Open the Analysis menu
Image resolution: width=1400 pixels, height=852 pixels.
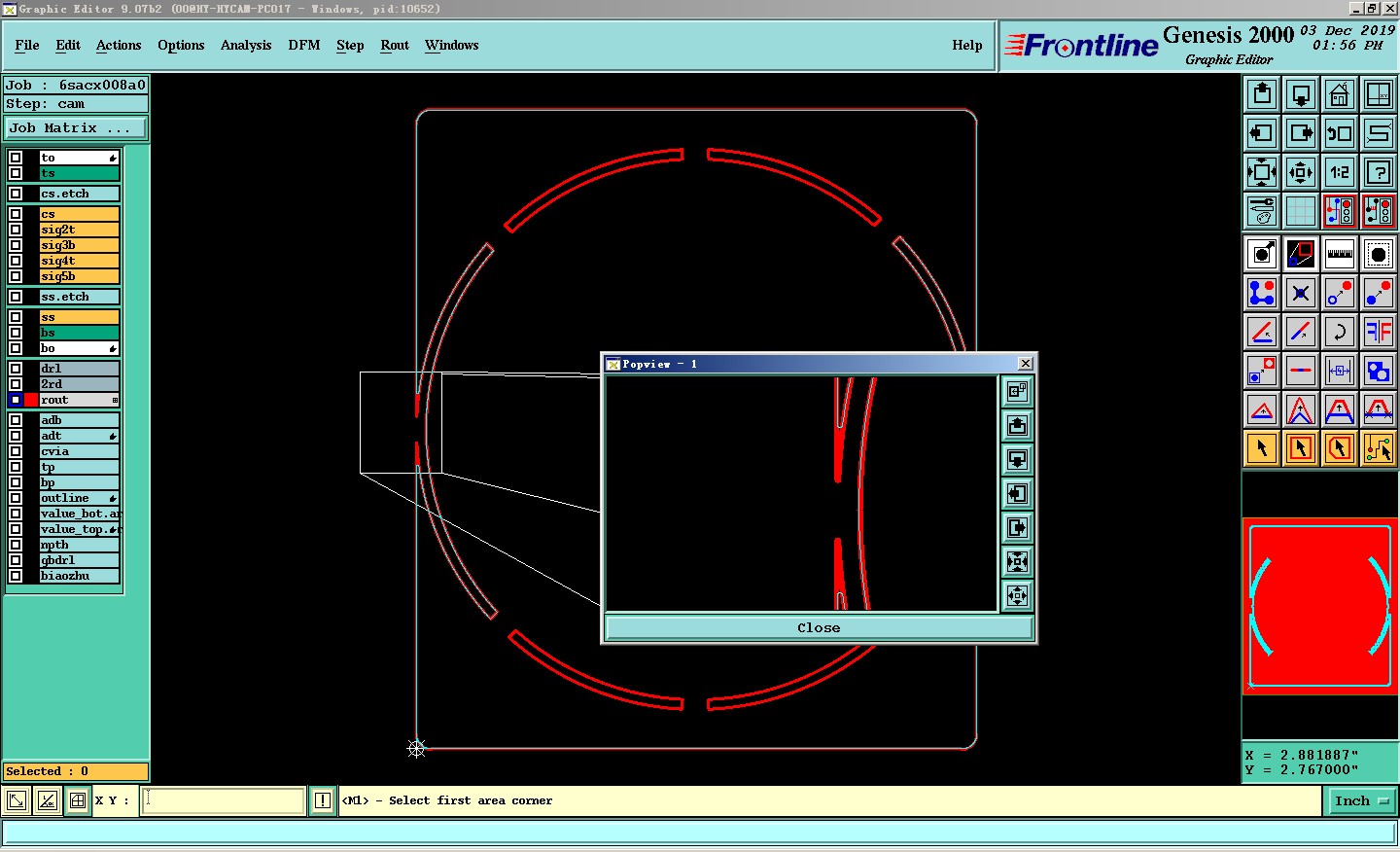click(246, 46)
